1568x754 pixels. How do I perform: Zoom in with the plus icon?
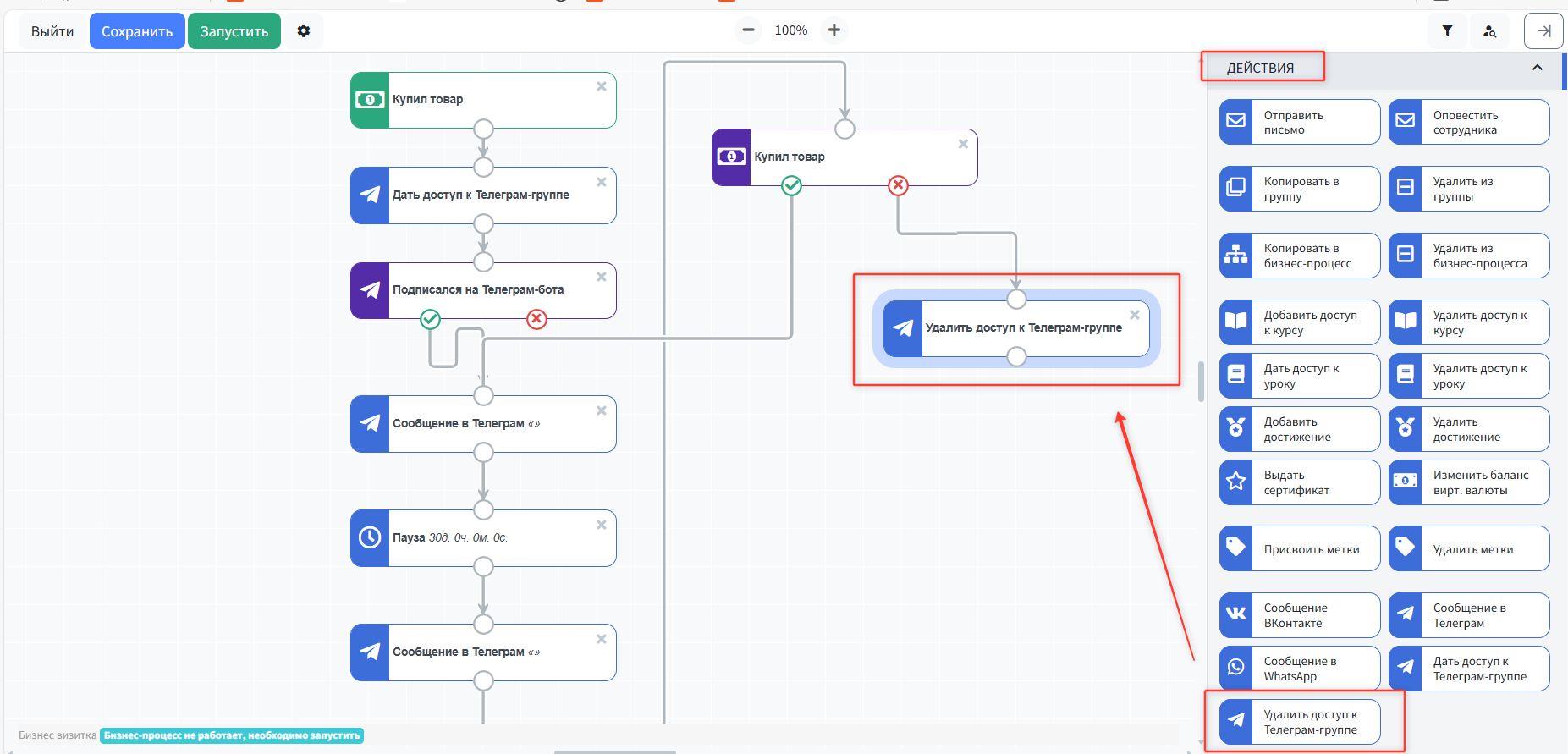(834, 30)
